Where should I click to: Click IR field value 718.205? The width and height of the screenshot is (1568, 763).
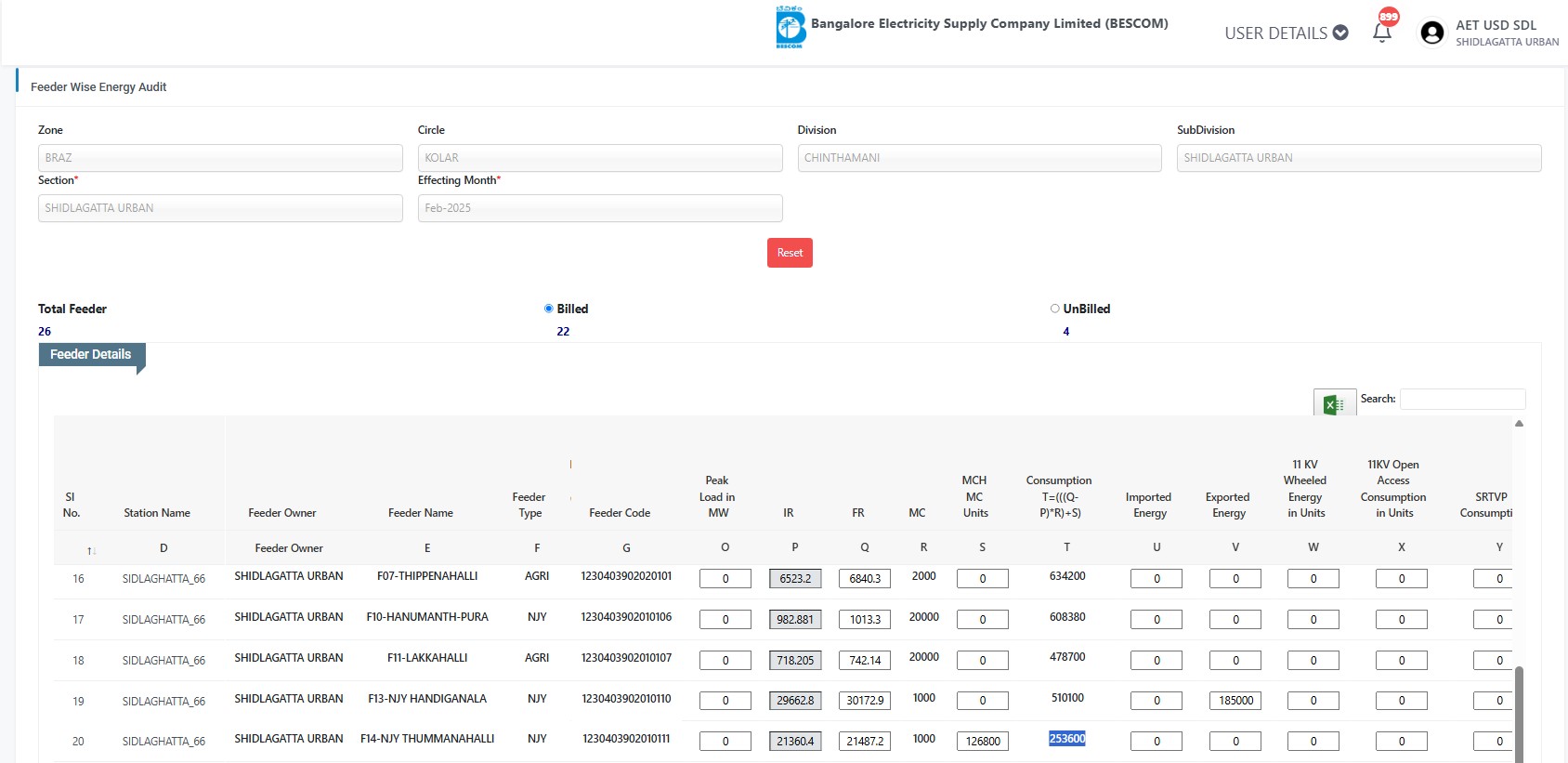tap(795, 661)
